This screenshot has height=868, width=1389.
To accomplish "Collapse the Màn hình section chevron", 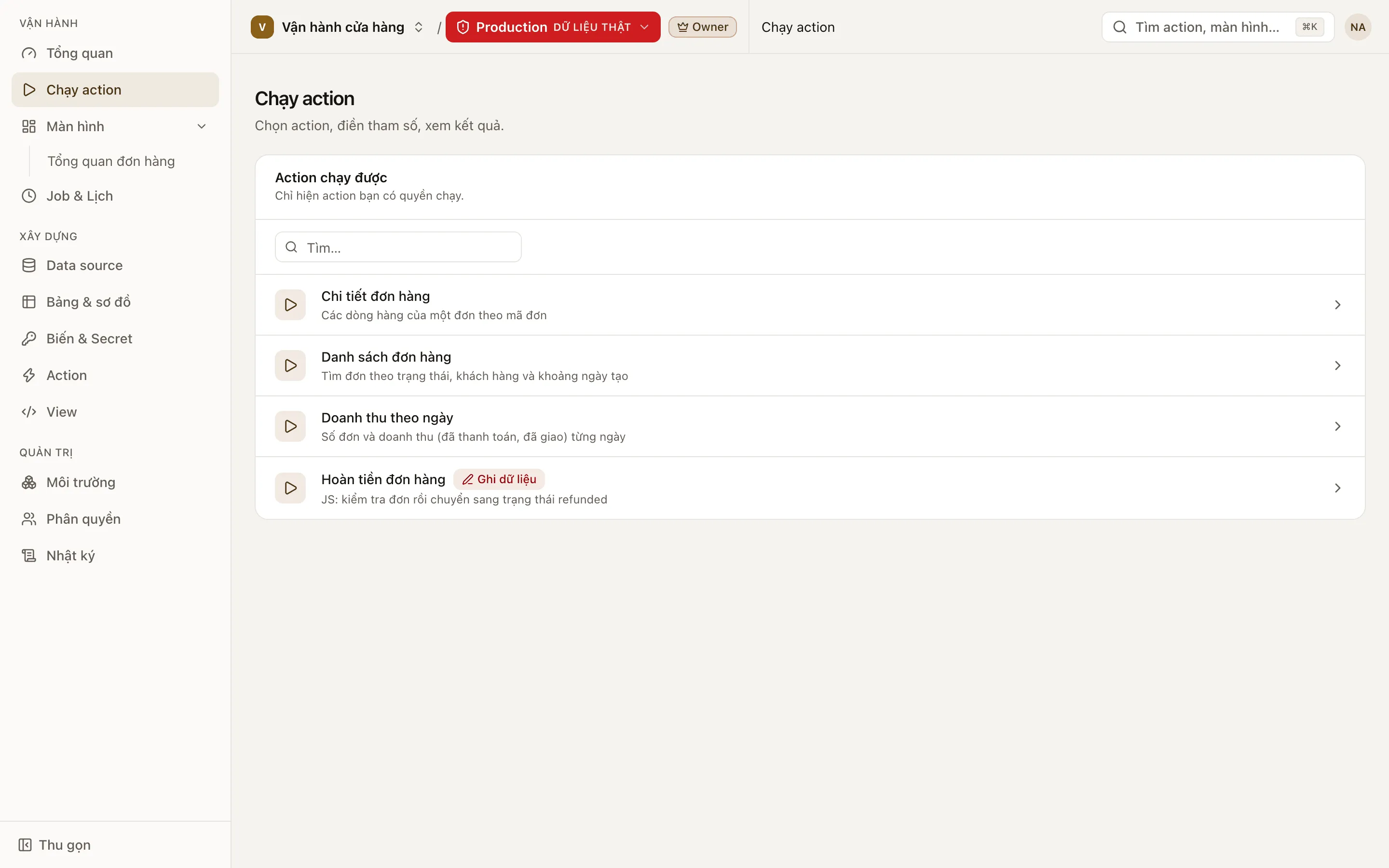I will point(202,126).
